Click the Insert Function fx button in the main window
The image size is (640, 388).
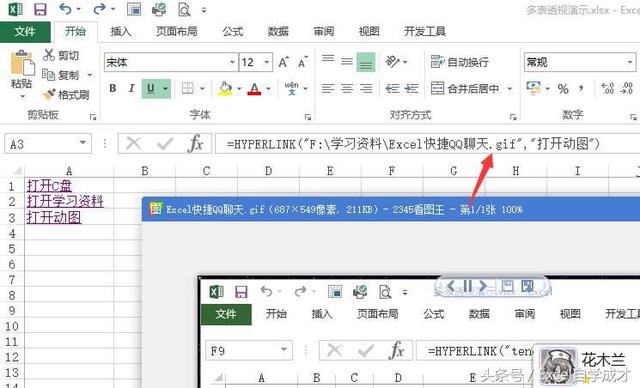point(195,144)
